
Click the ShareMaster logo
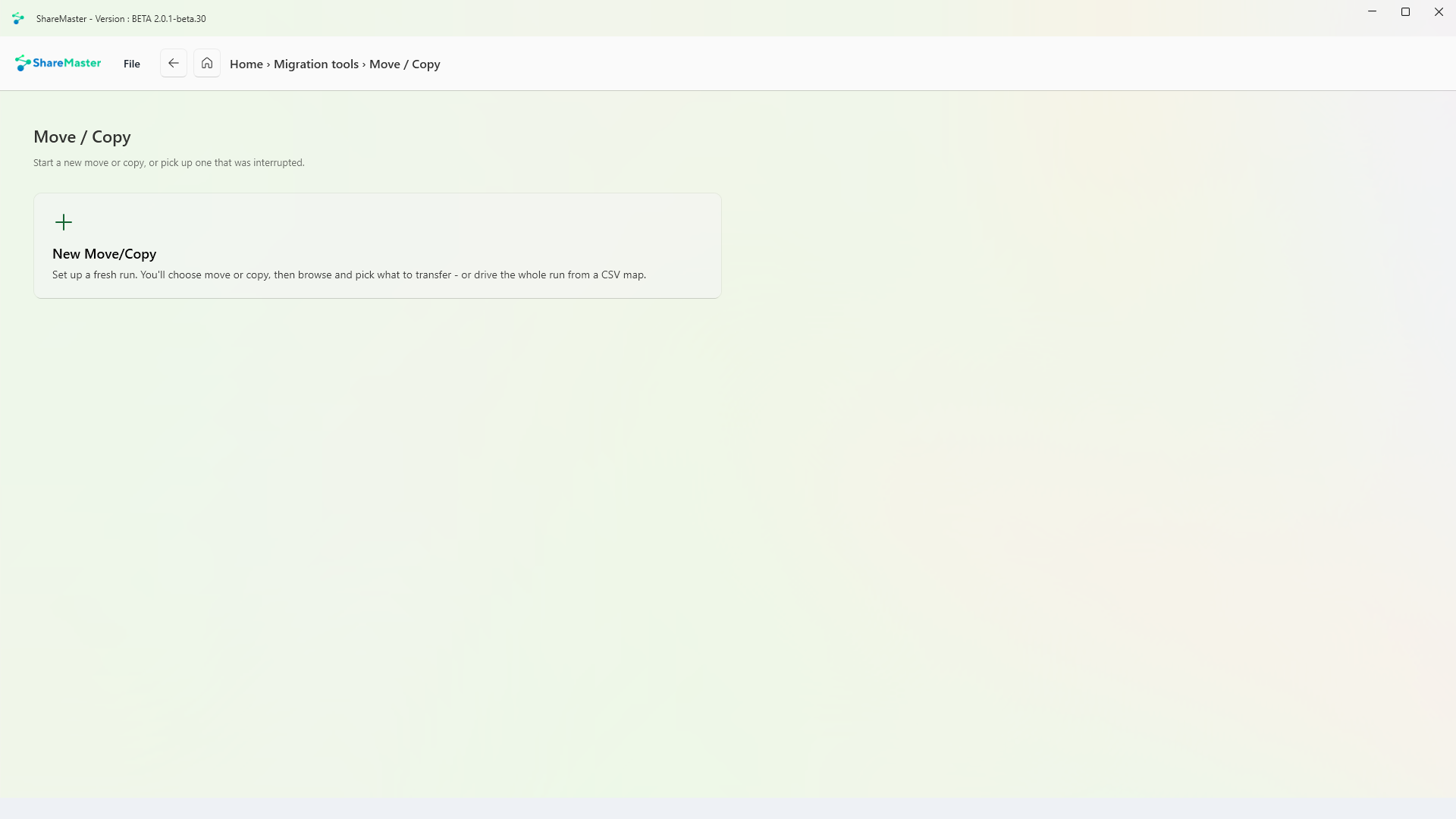[x=58, y=63]
